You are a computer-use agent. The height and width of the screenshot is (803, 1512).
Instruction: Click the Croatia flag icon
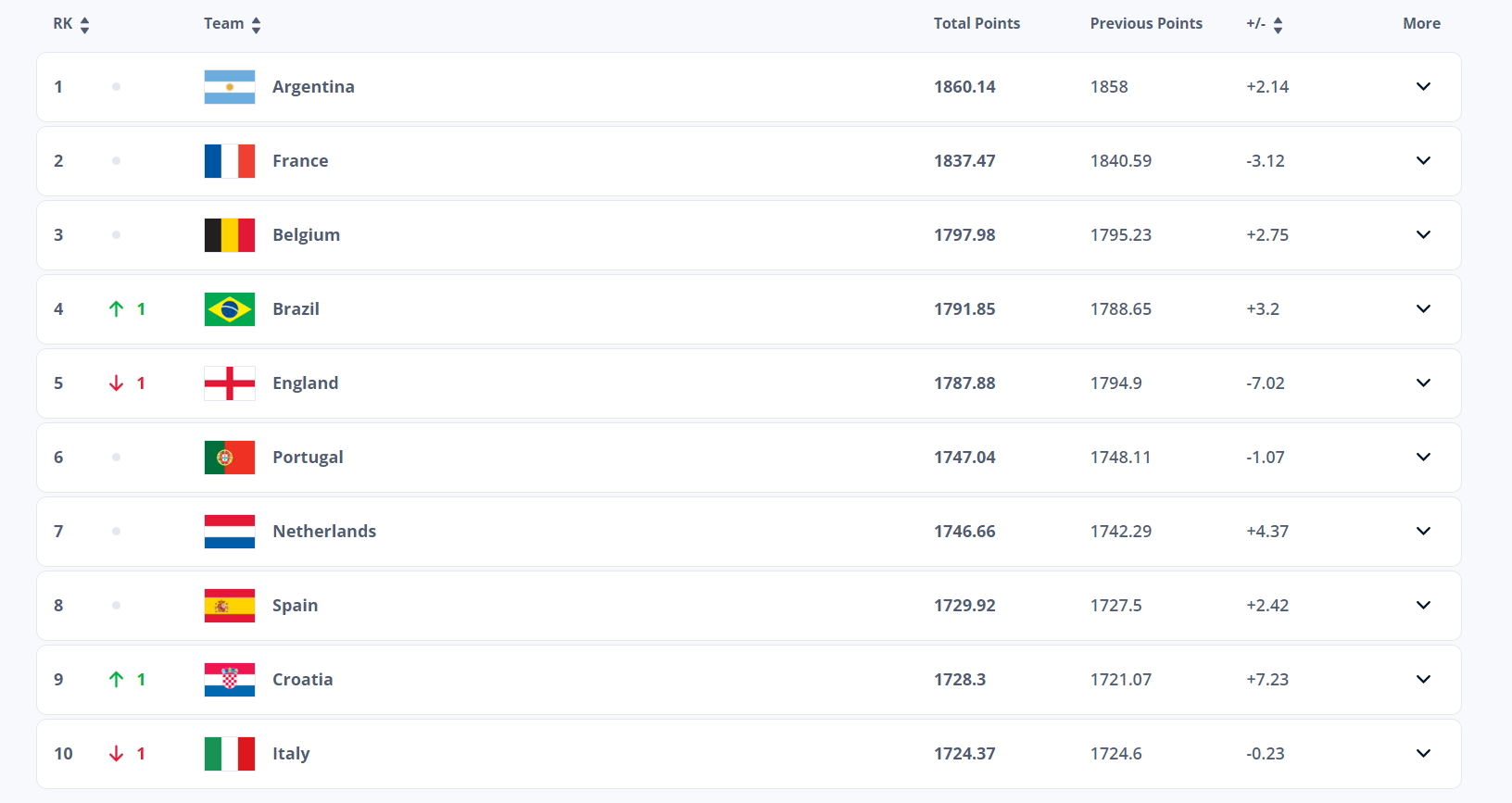[x=229, y=680]
